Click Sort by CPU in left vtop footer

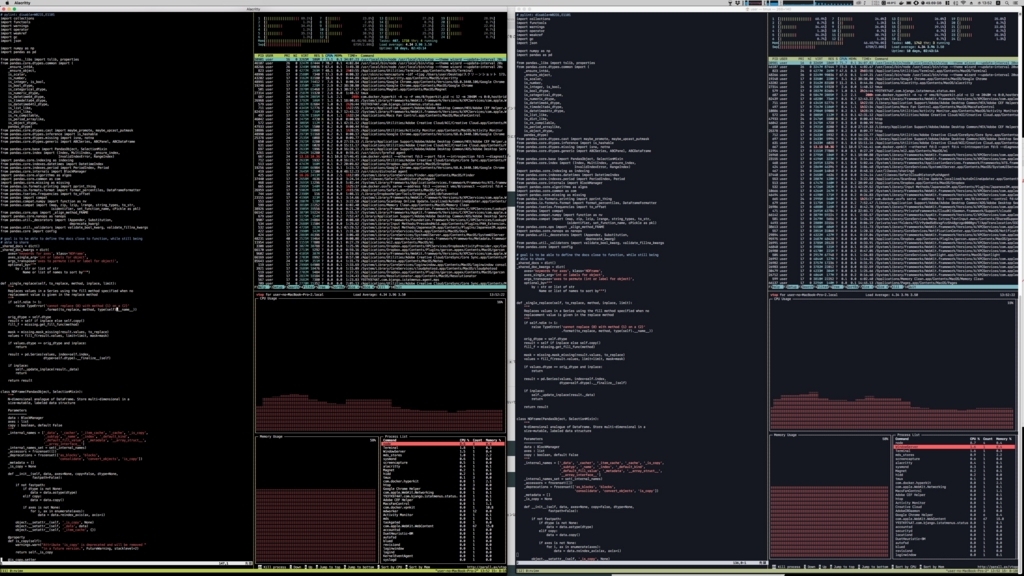pos(391,567)
